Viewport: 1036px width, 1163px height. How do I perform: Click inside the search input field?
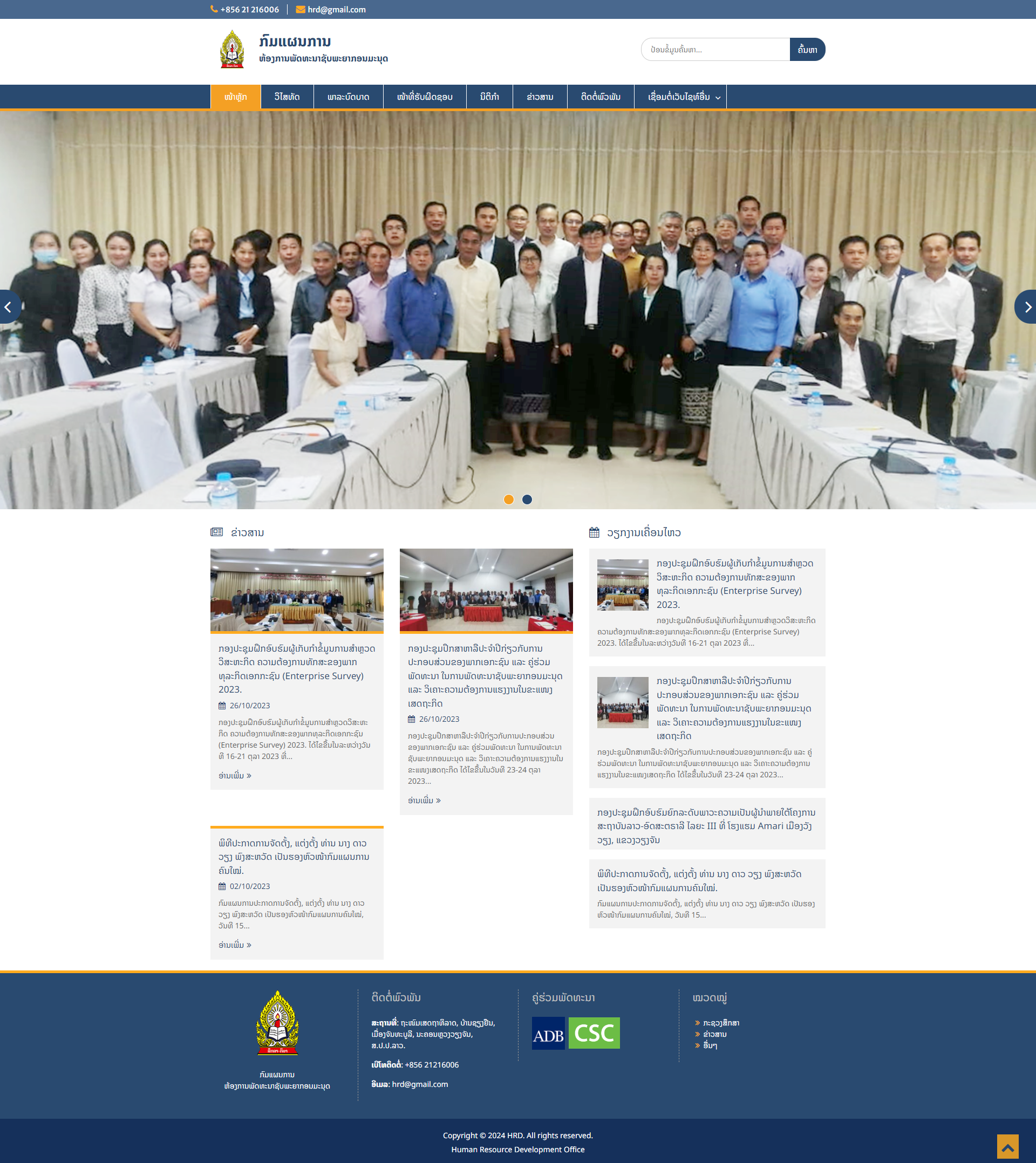pyautogui.click(x=715, y=50)
